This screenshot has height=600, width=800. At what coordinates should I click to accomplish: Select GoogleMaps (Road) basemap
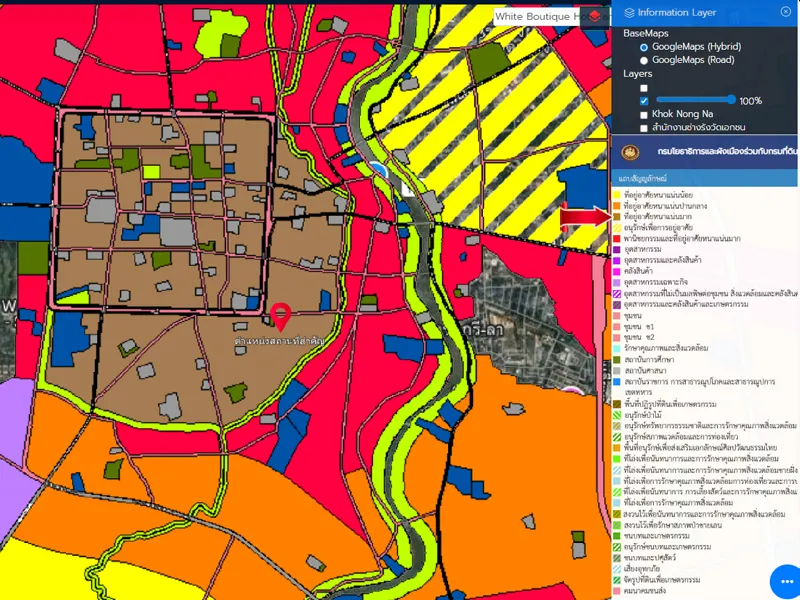tap(644, 60)
